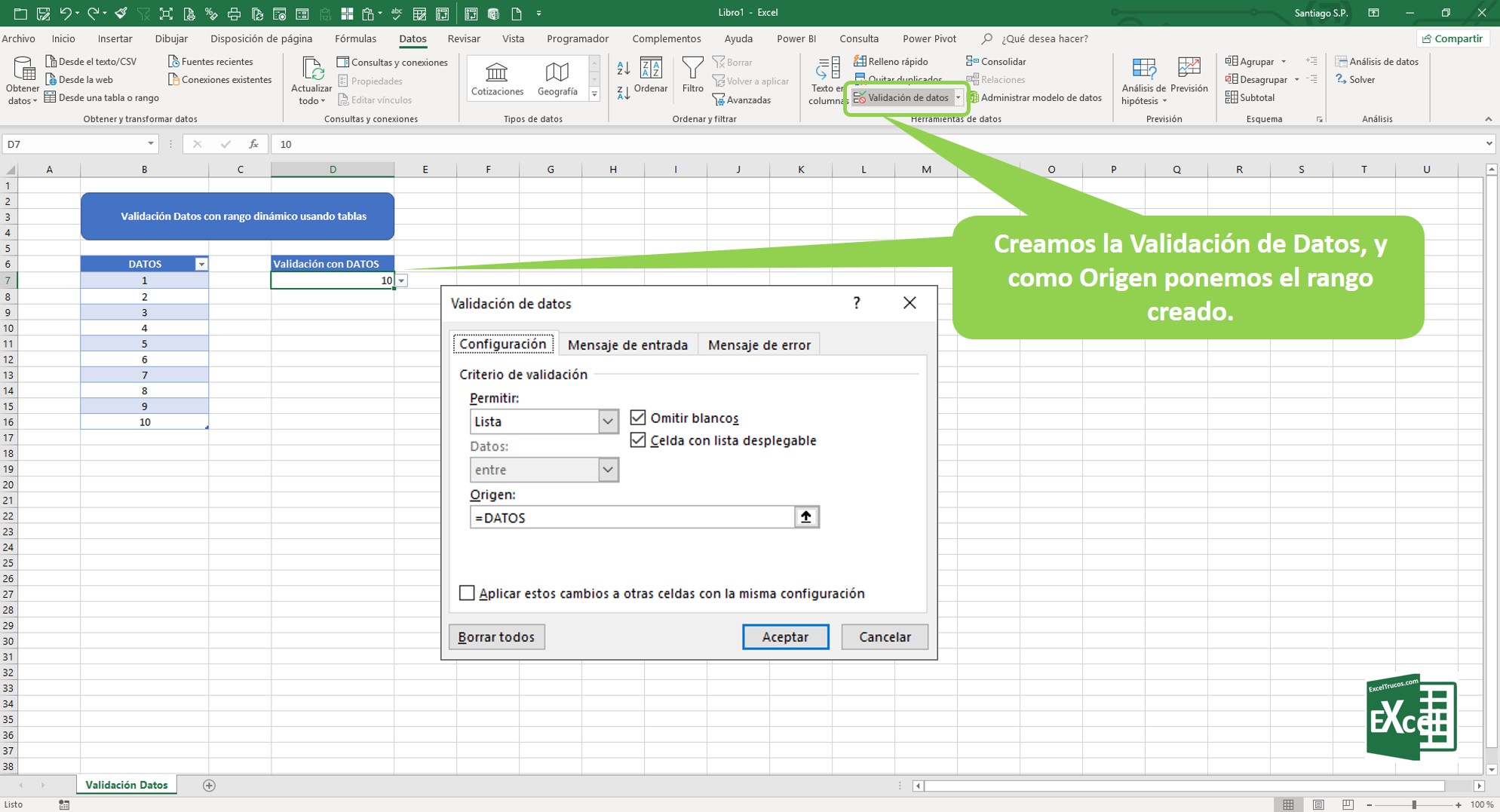The width and height of the screenshot is (1500, 812).
Task: Click Relleno rápido in ribbon
Action: (x=891, y=62)
